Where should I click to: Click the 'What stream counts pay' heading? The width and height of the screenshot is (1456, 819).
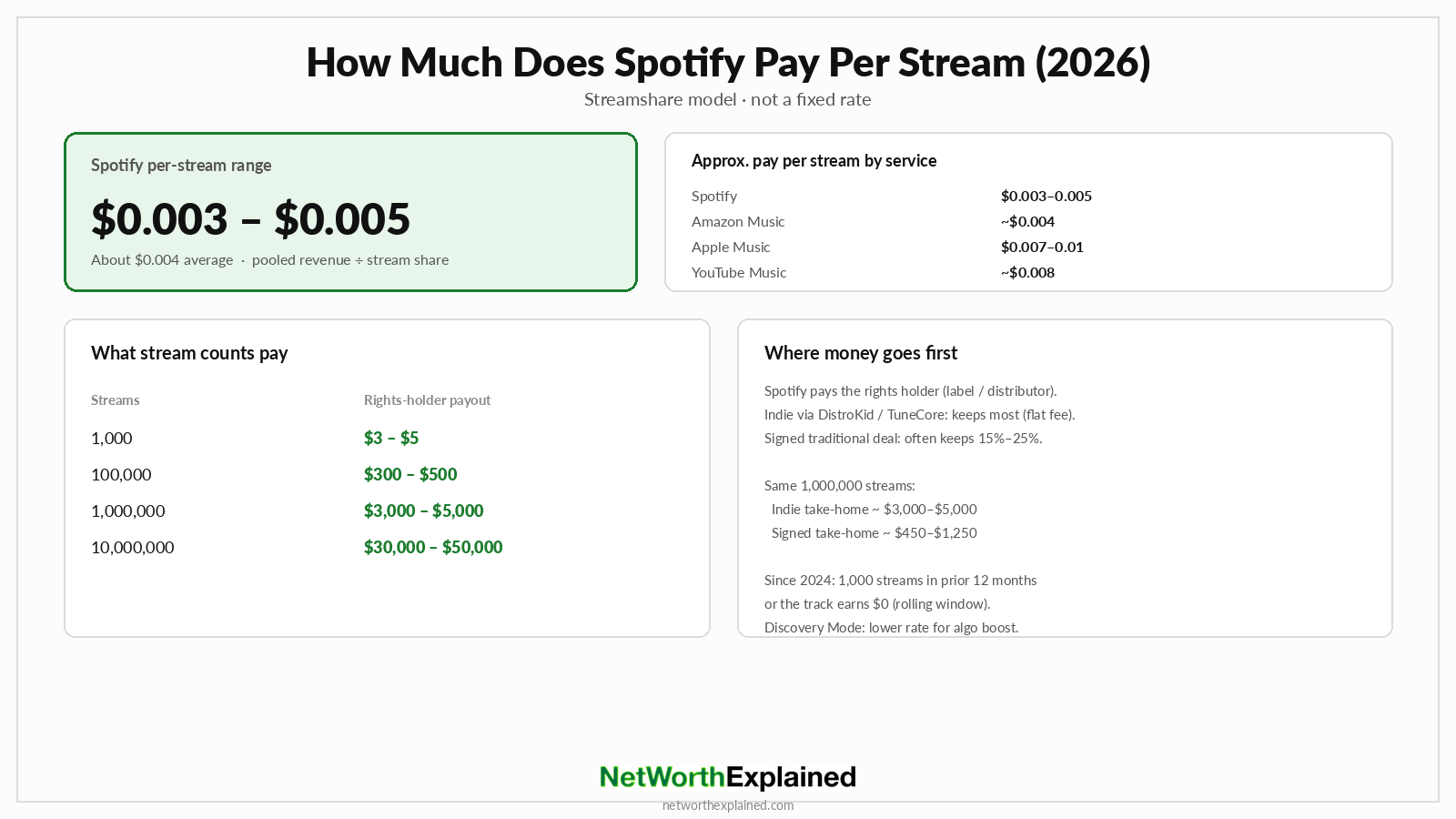coord(189,353)
